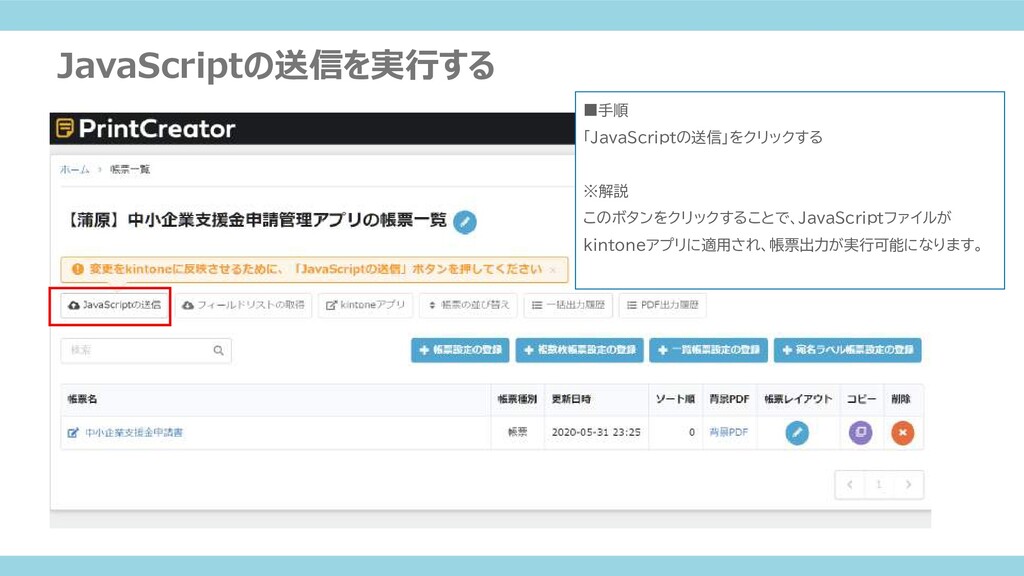The height and width of the screenshot is (576, 1024).
Task: Click the 背景PDF column header
Action: click(729, 399)
